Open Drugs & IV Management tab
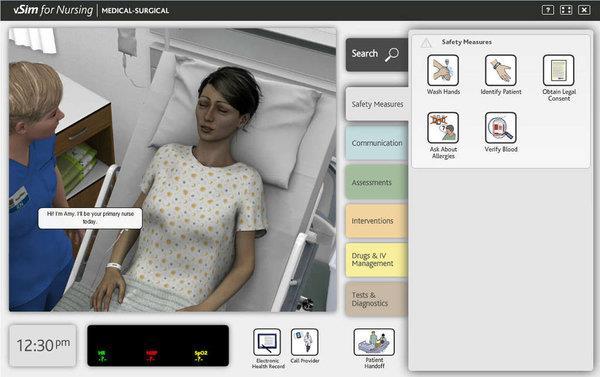 pyautogui.click(x=377, y=260)
